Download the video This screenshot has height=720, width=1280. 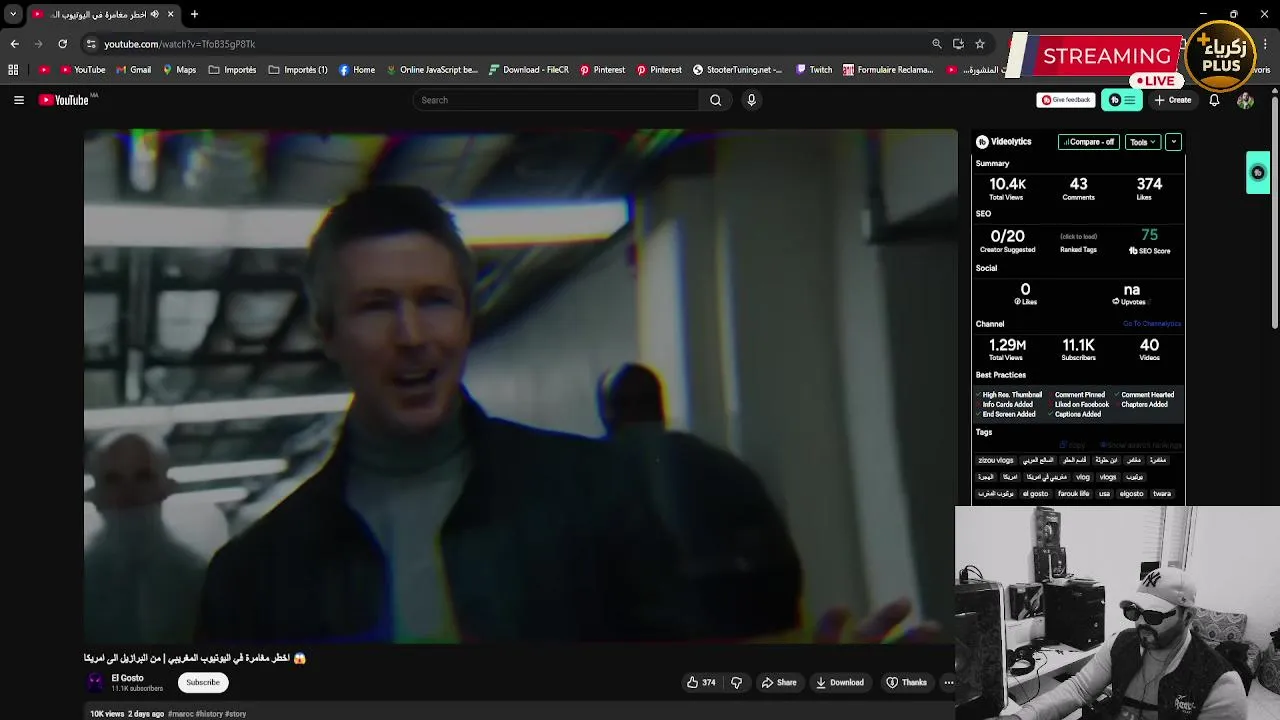(x=840, y=682)
